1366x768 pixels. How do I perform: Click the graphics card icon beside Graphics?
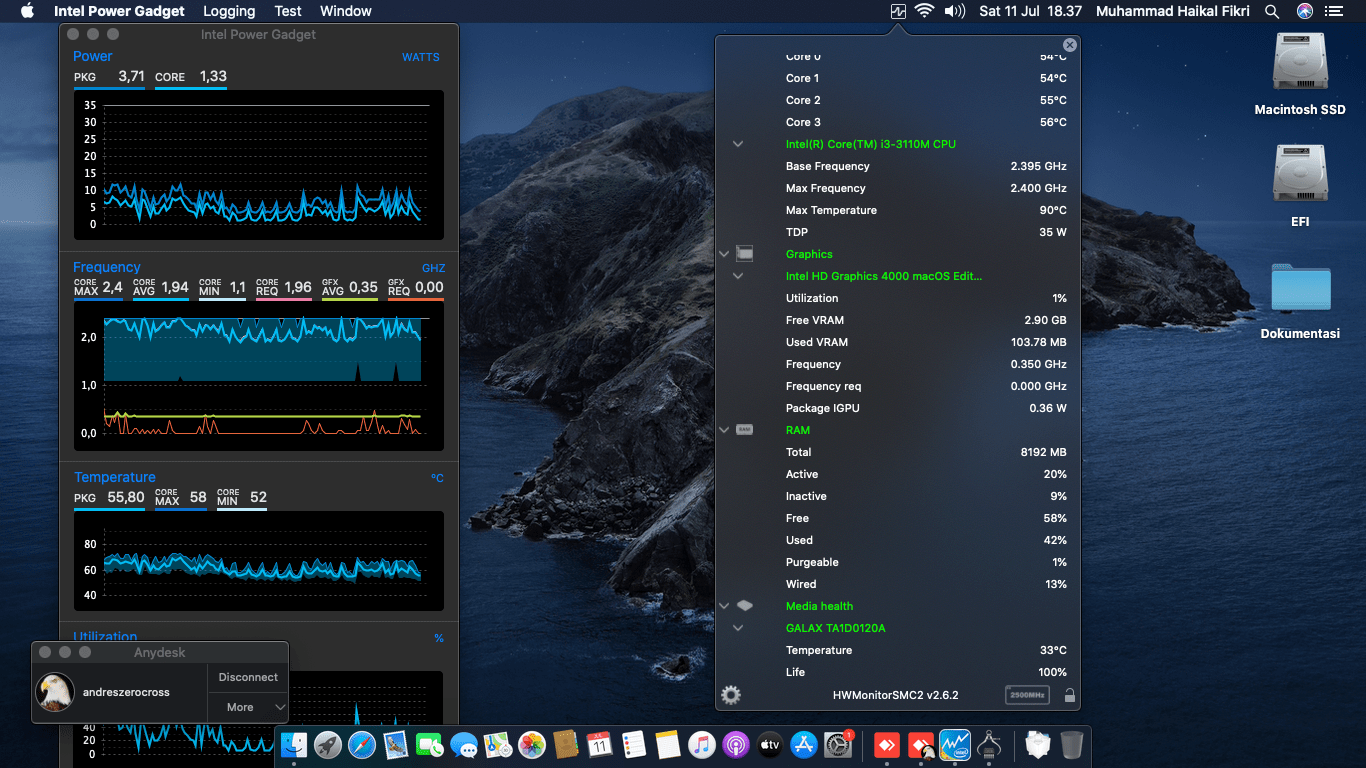tap(745, 254)
